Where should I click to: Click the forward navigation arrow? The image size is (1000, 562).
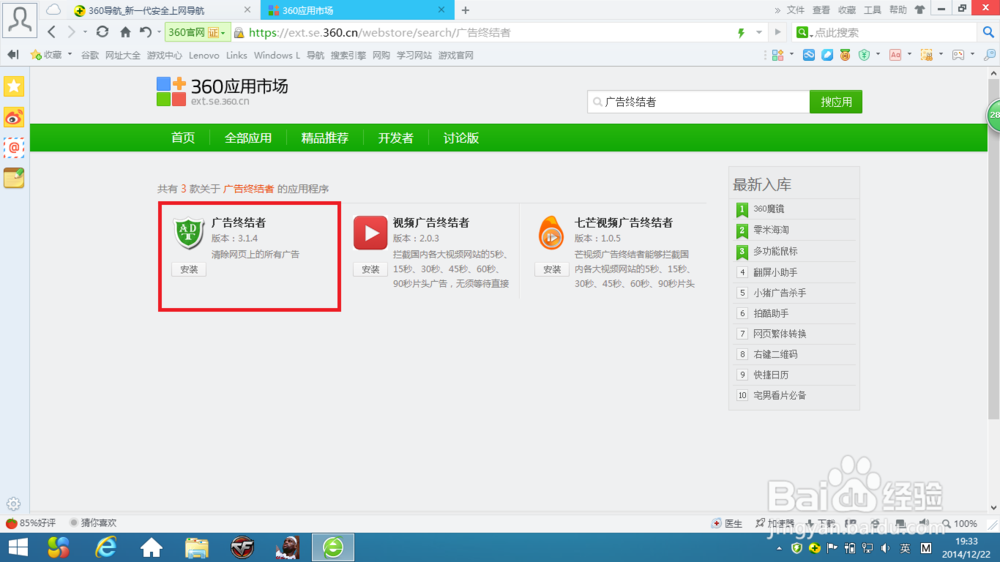pos(71,32)
